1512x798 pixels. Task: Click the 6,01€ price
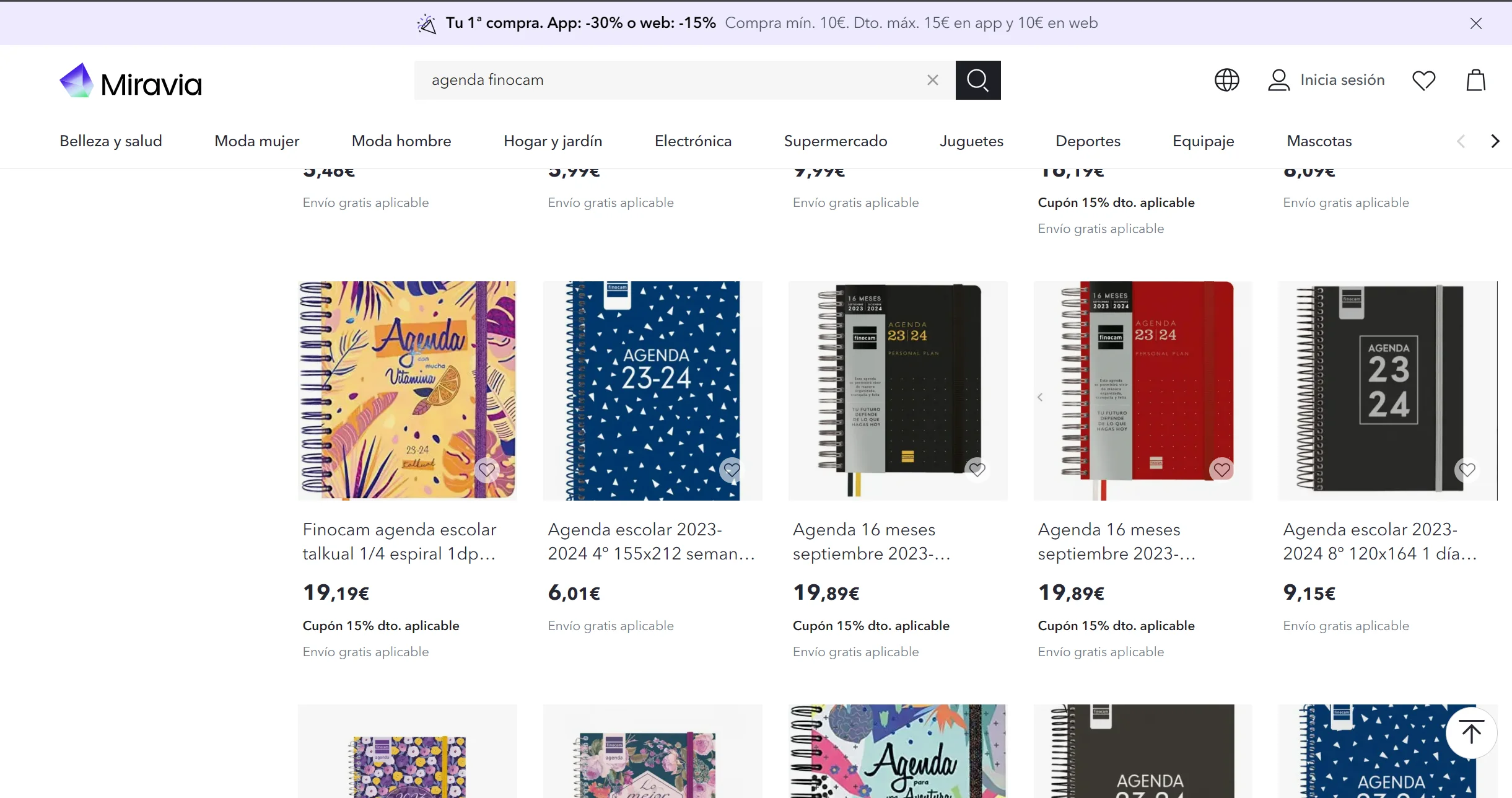tap(574, 593)
